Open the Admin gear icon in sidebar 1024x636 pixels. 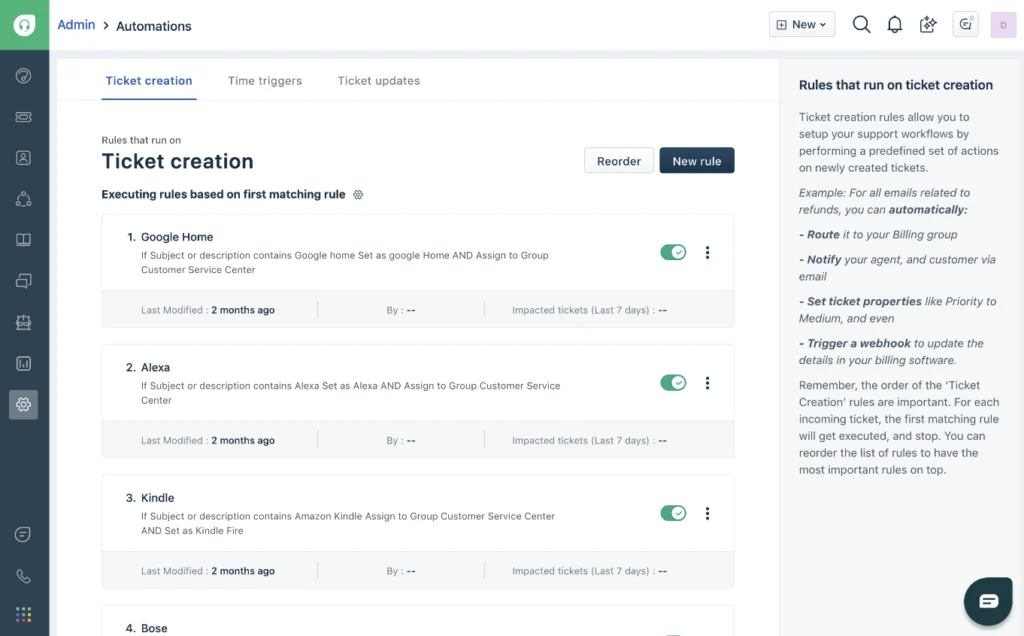[x=24, y=404]
